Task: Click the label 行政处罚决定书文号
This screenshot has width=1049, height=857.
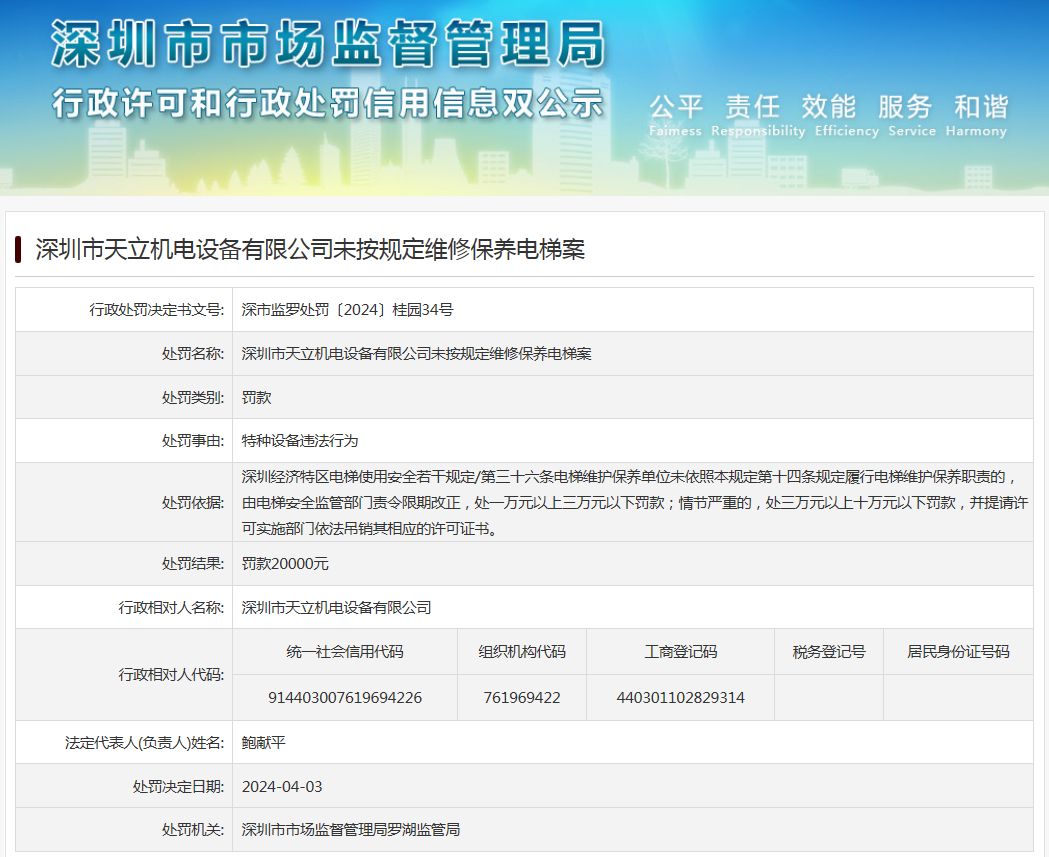Action: (157, 310)
